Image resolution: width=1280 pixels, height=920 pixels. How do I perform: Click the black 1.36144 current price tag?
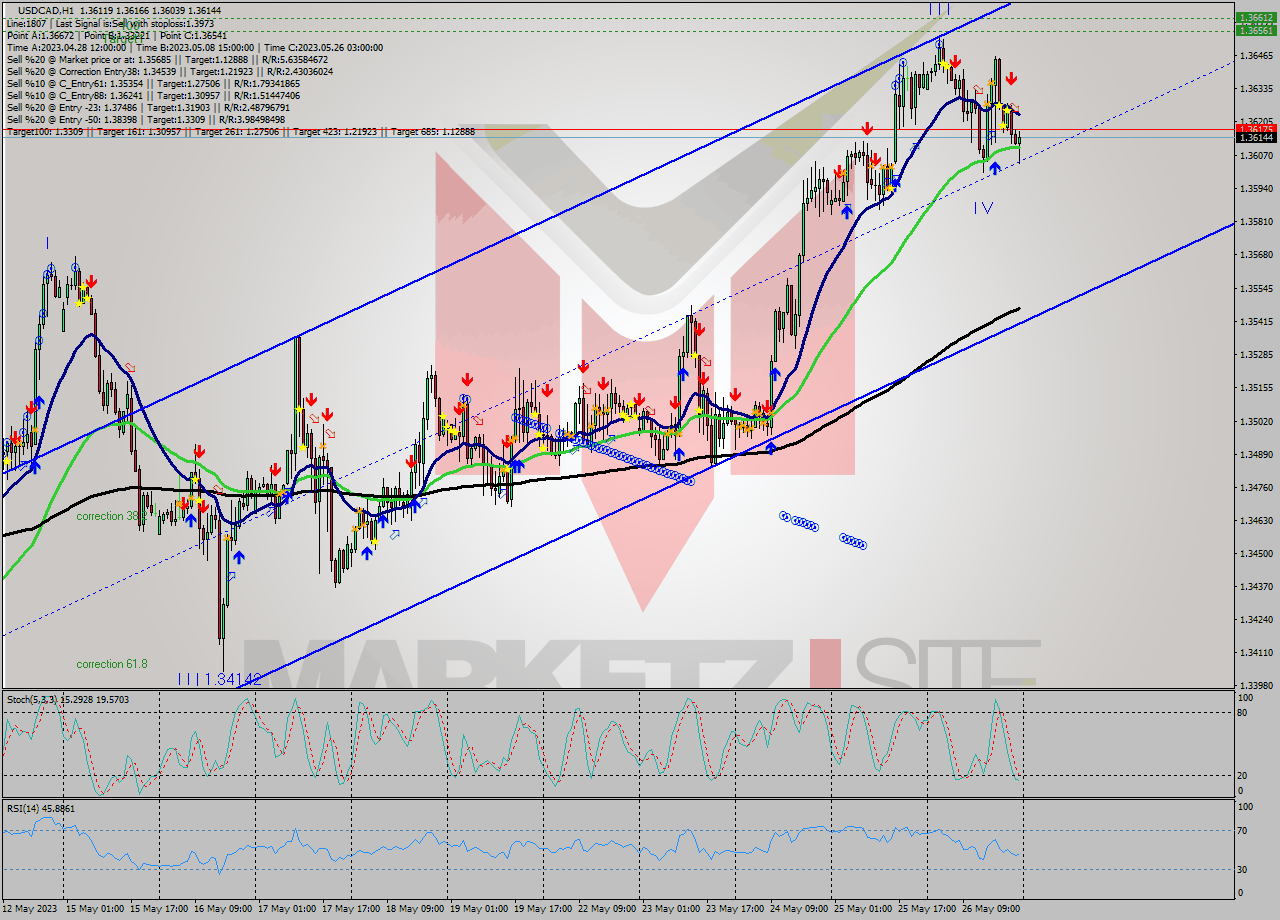point(1255,138)
